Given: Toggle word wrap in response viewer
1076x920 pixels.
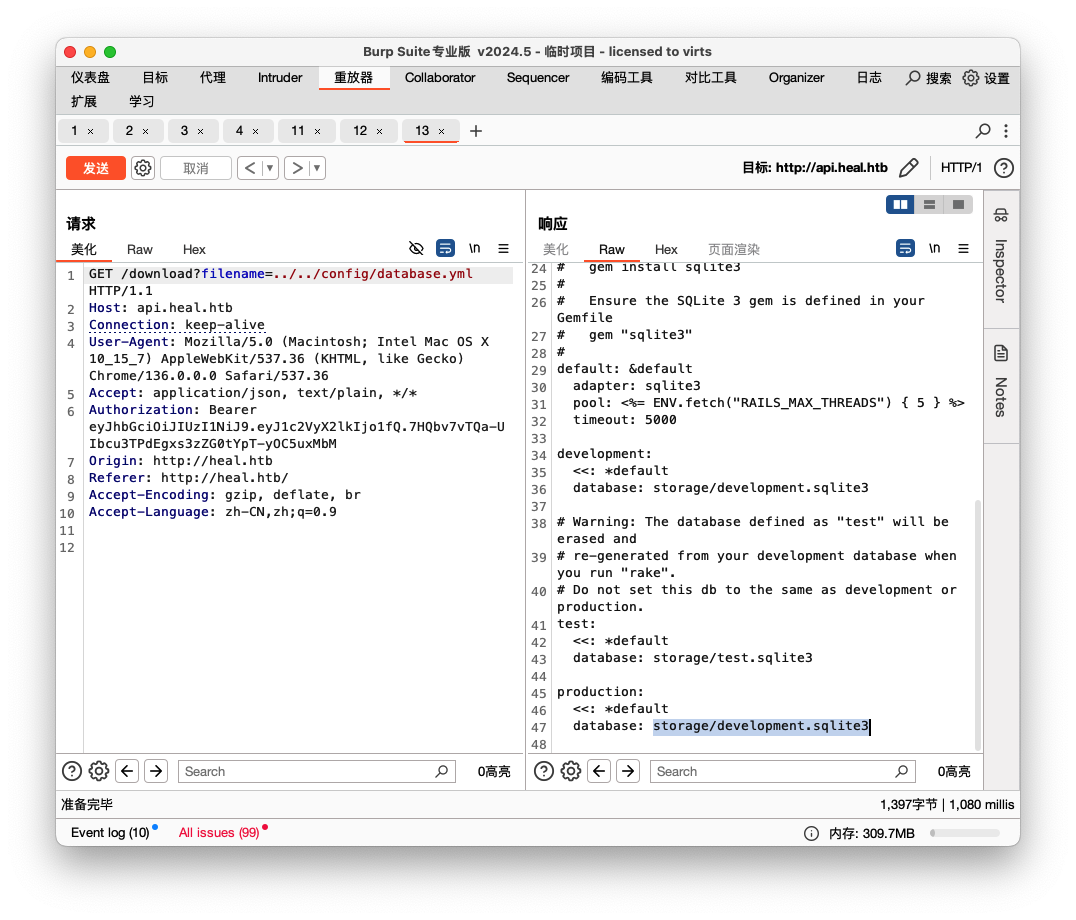Looking at the screenshot, I should 905,248.
